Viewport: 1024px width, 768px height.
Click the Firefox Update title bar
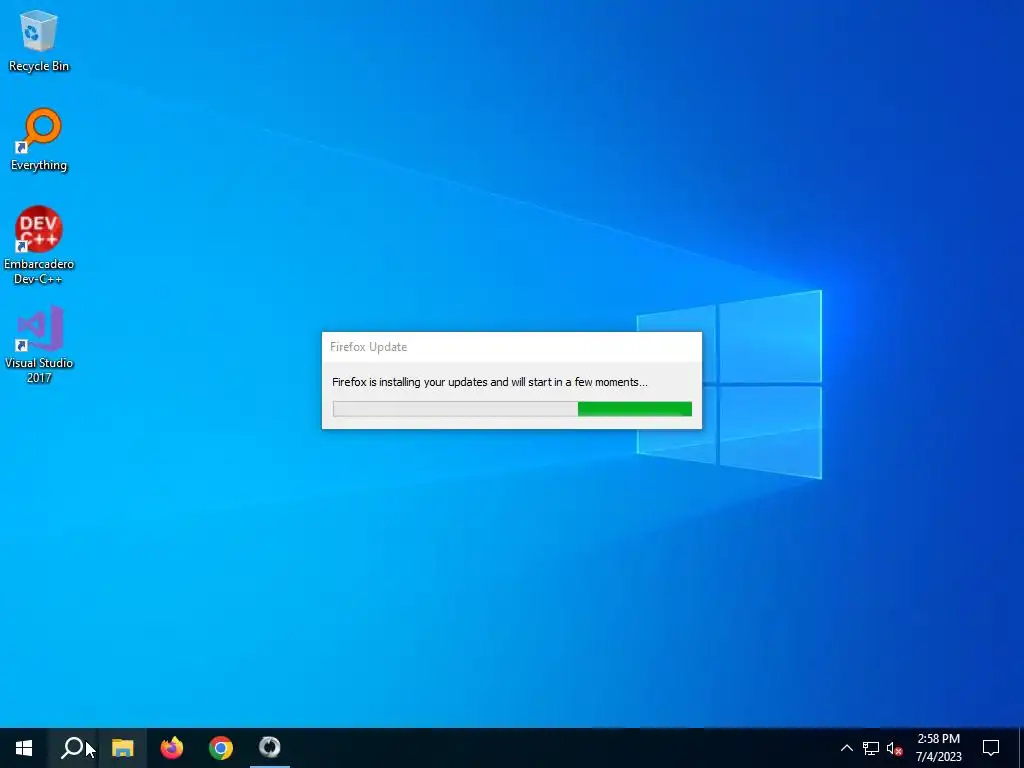(x=512, y=347)
